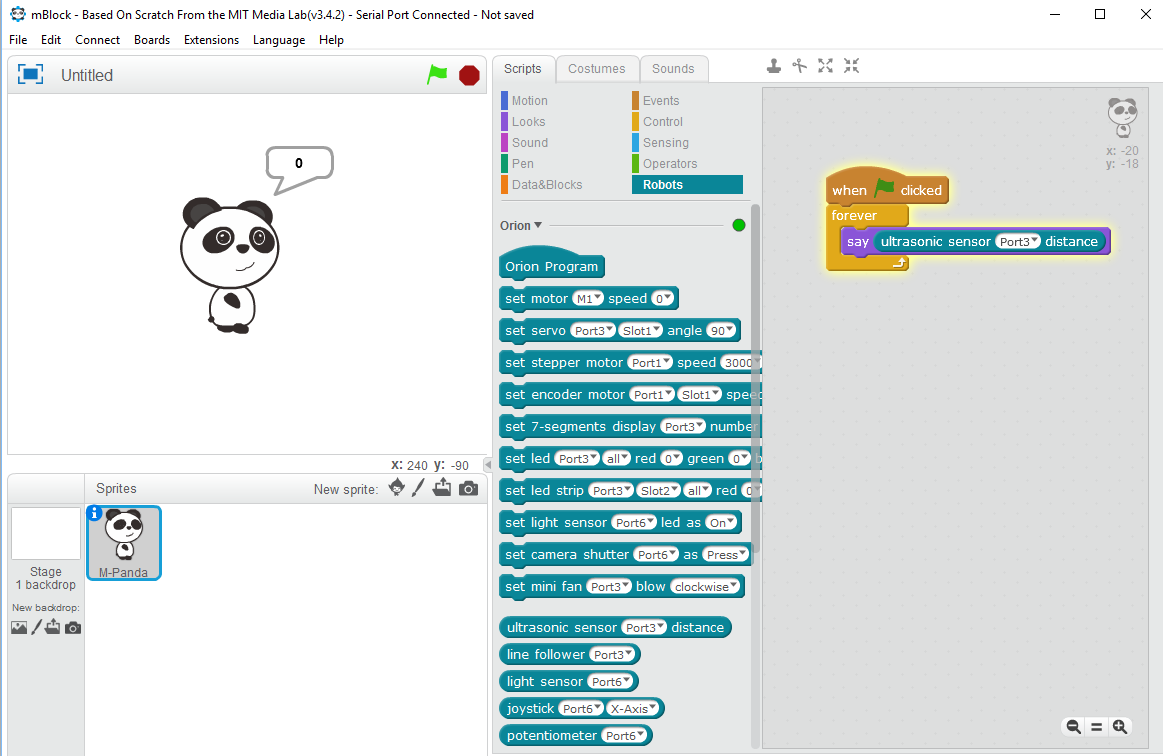Open the Connect menu
The width and height of the screenshot is (1163, 756).
pyautogui.click(x=97, y=40)
